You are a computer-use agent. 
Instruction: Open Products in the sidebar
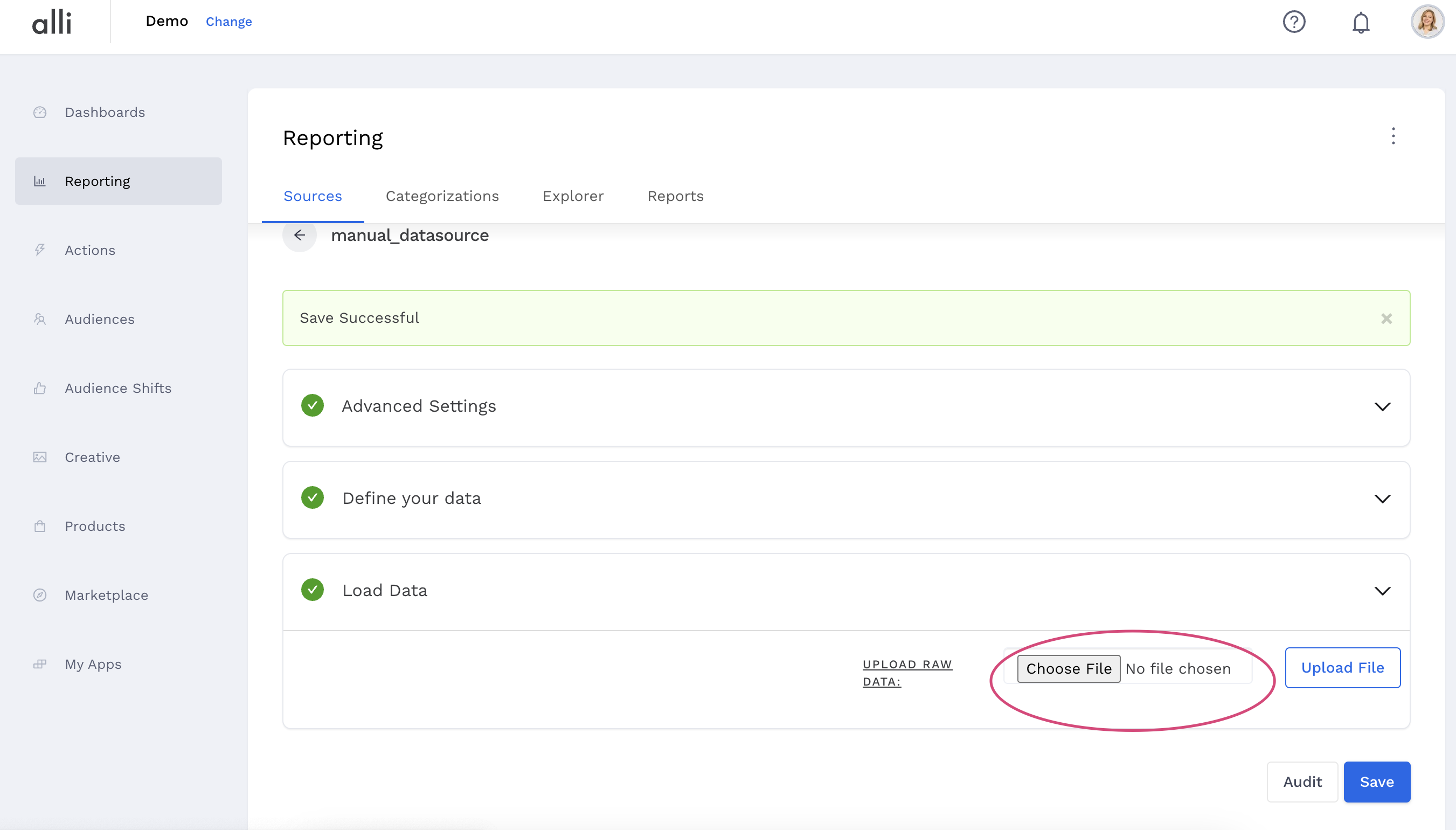(x=119, y=526)
